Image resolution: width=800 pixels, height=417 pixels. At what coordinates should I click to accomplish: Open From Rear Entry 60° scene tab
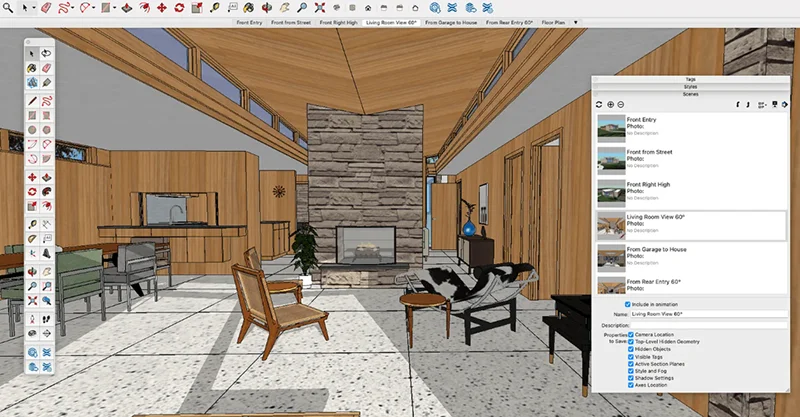[x=509, y=22]
